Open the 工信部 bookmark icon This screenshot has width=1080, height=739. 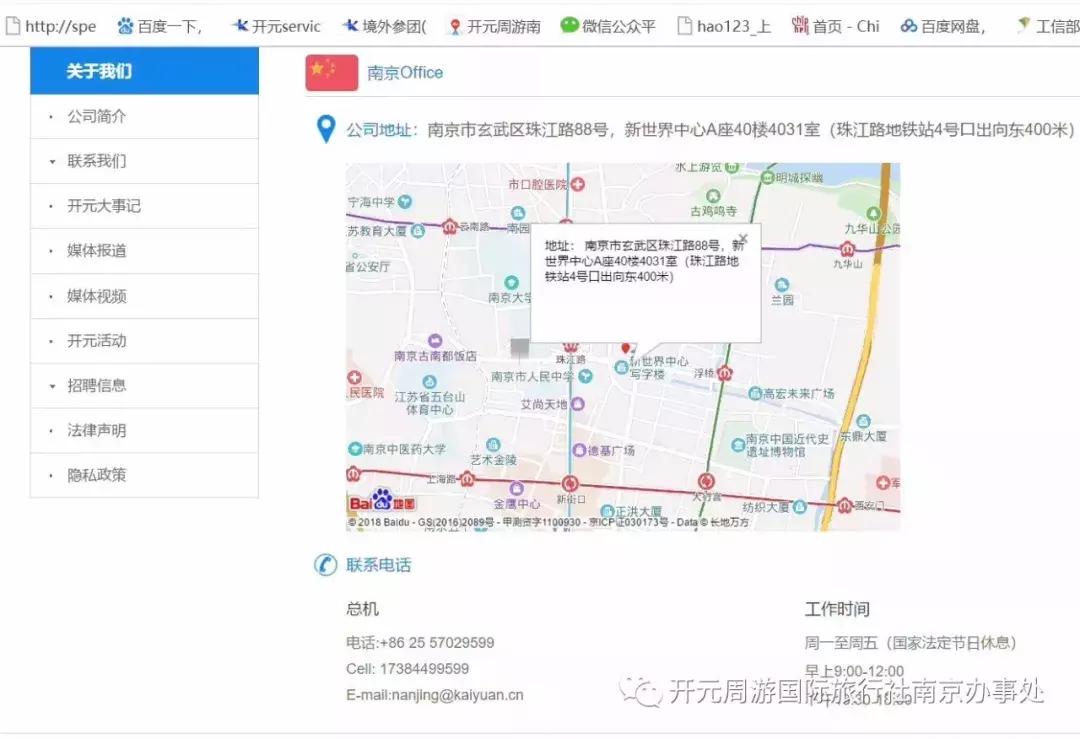coord(1022,26)
